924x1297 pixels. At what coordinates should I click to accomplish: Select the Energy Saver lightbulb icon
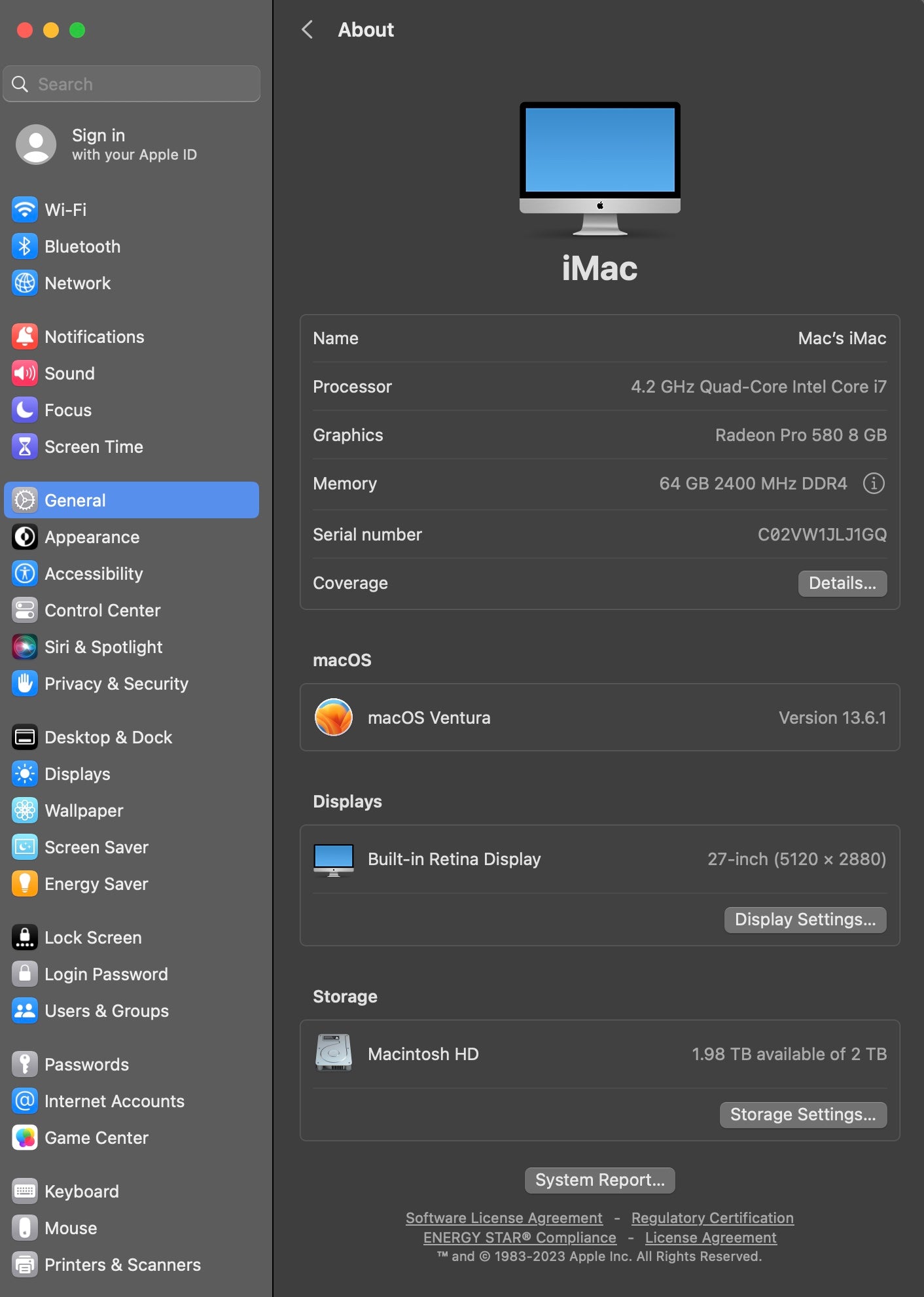(x=25, y=884)
